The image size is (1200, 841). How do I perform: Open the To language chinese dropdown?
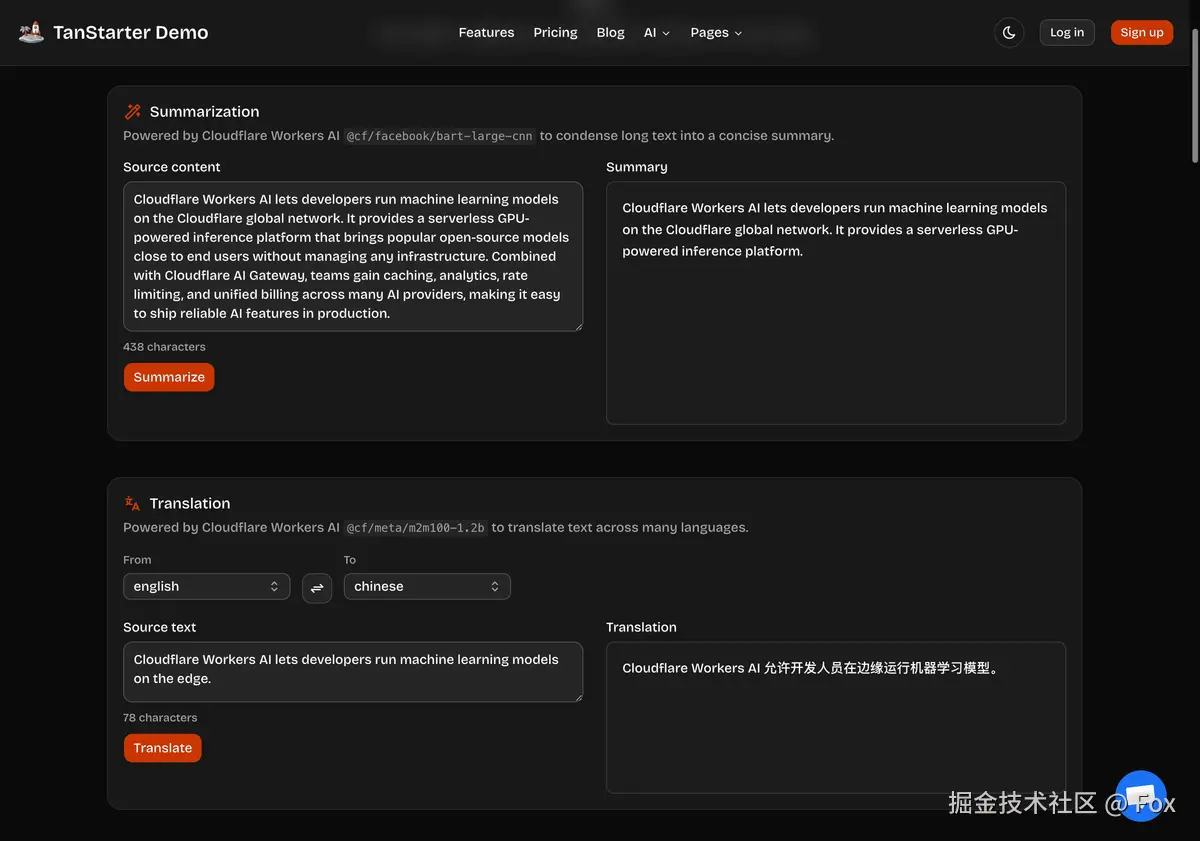click(427, 587)
